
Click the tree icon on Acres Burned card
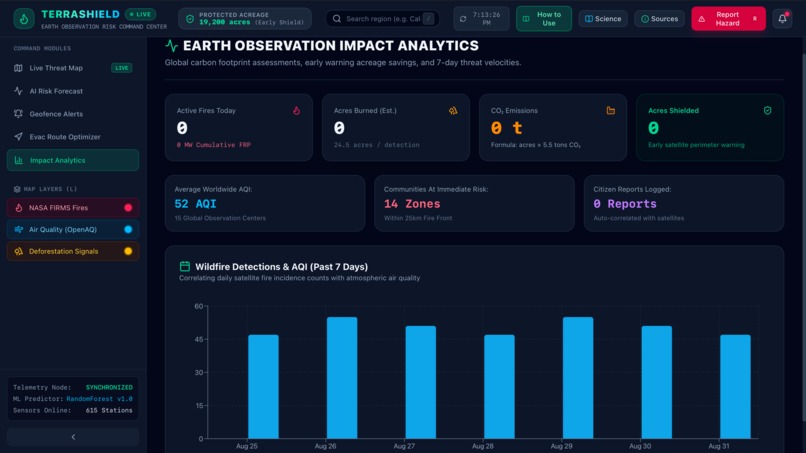coord(453,111)
